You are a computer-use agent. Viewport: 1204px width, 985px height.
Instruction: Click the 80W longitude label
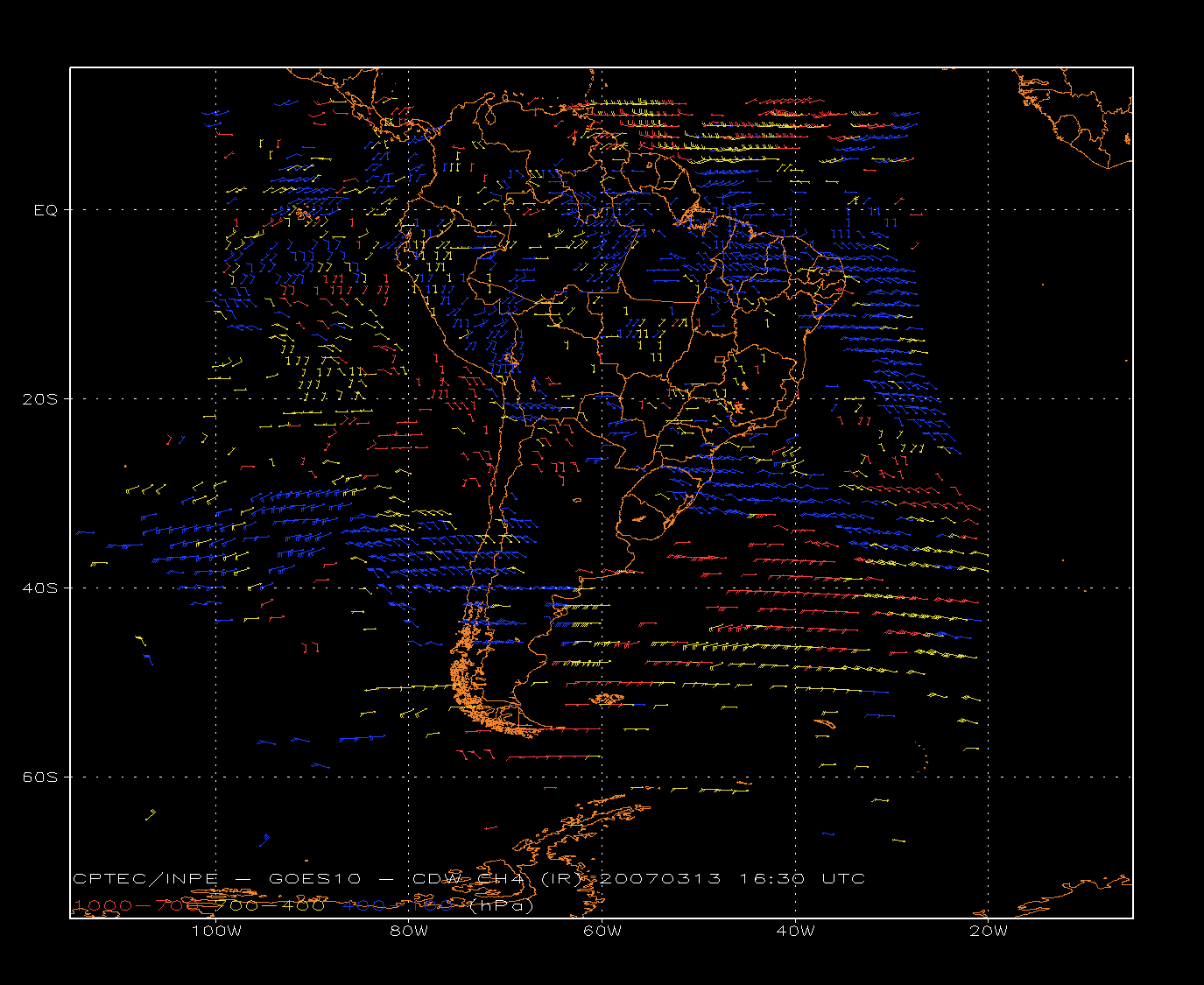[409, 931]
